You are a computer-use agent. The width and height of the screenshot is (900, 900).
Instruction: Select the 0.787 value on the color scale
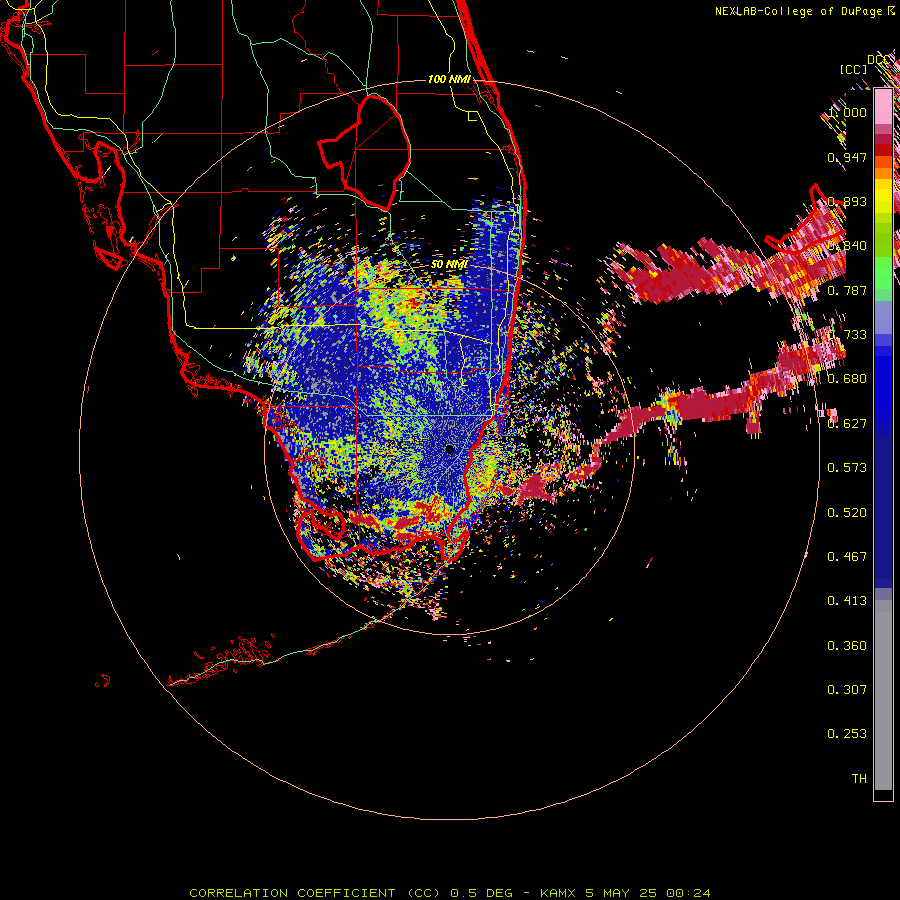847,290
